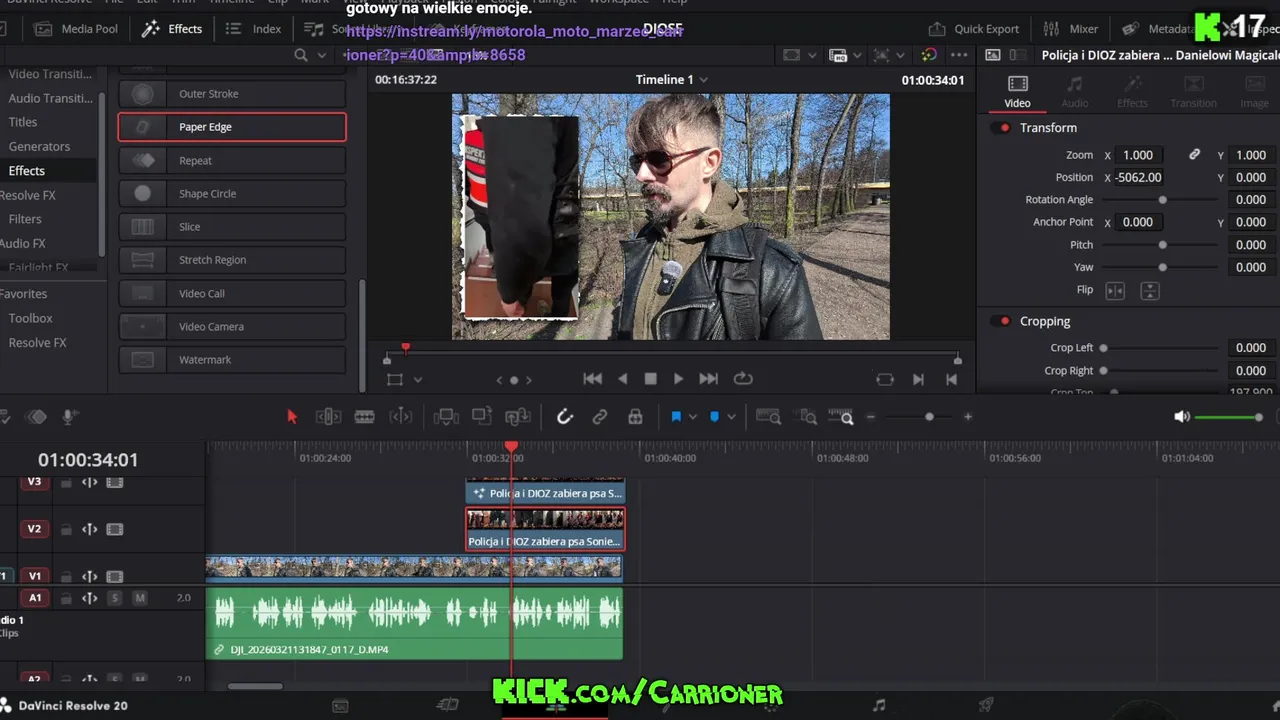The image size is (1280, 720).
Task: Switch to the Inspector Audio tab
Action: (x=1075, y=92)
